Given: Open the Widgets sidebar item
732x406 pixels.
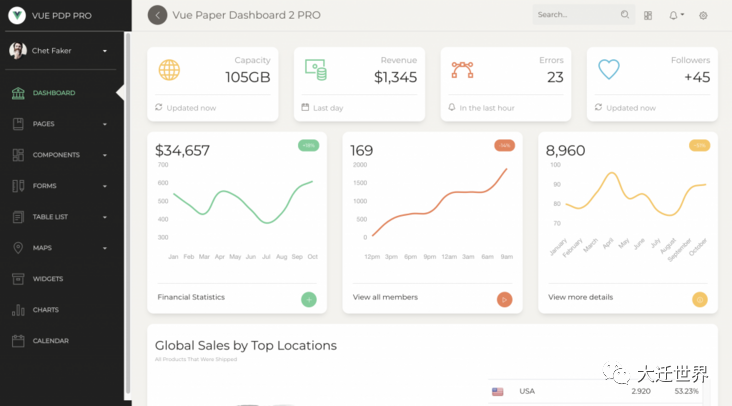Looking at the screenshot, I should point(47,279).
